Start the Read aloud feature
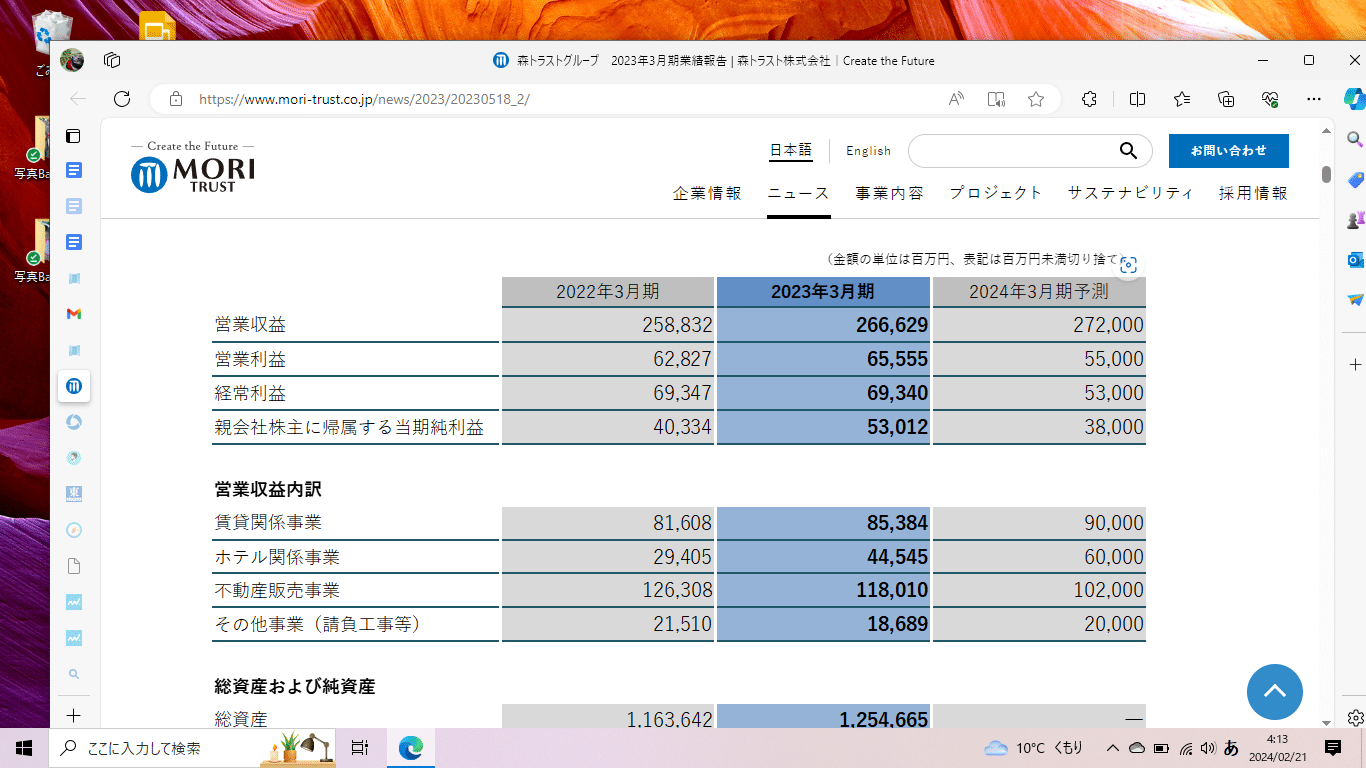1366x768 pixels. (x=957, y=99)
